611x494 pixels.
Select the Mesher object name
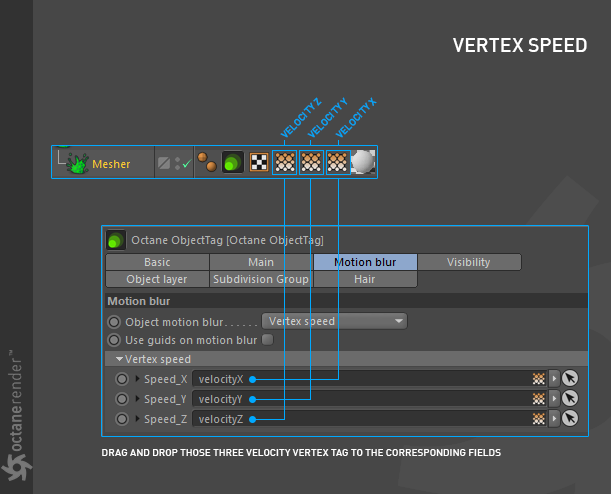pyautogui.click(x=111, y=164)
